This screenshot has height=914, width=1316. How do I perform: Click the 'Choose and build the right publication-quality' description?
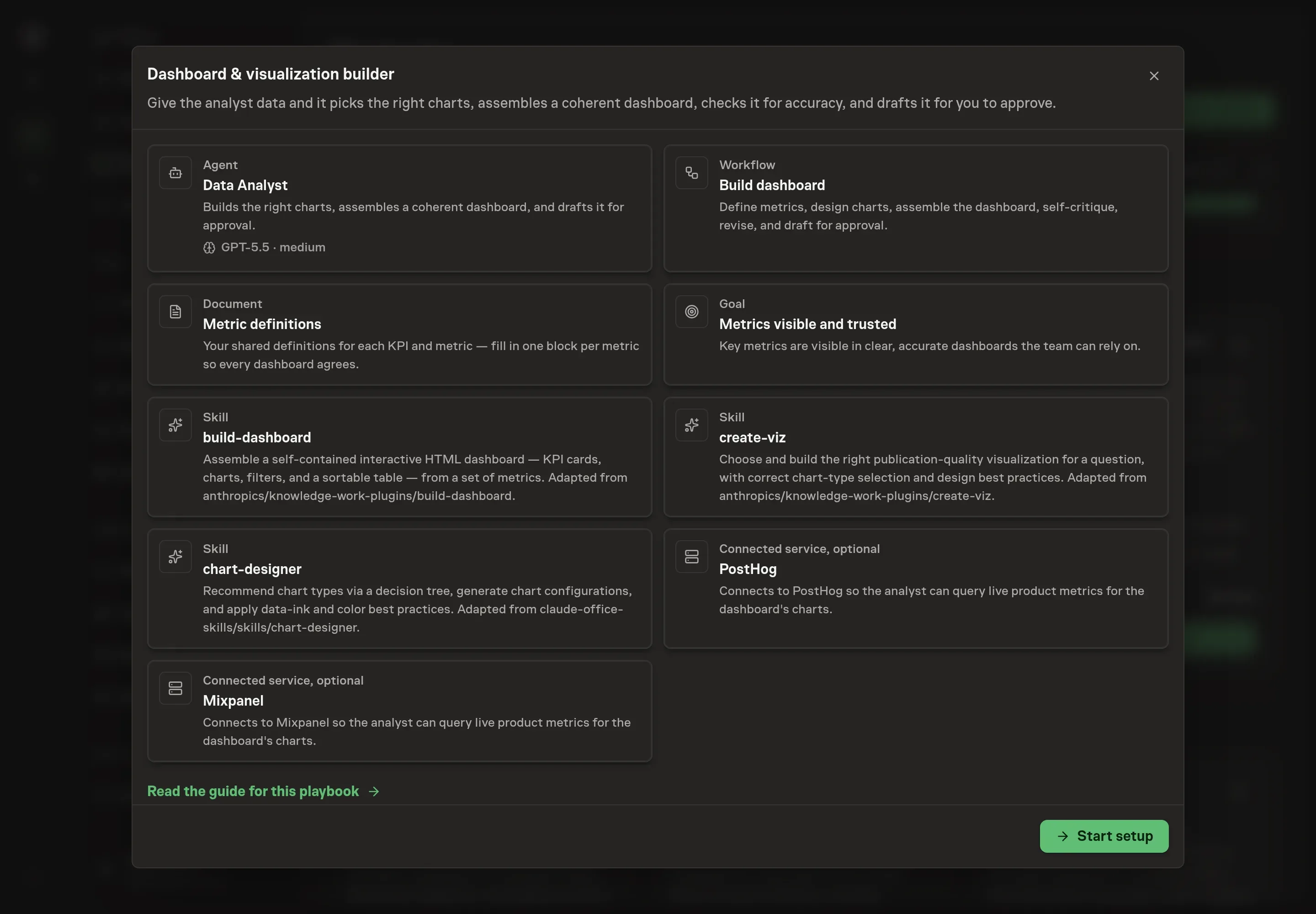coord(933,478)
